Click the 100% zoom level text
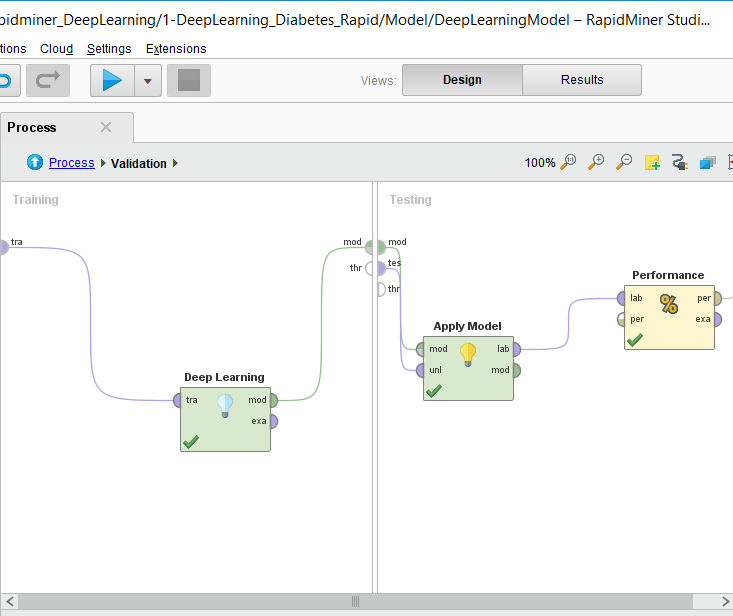 [540, 163]
